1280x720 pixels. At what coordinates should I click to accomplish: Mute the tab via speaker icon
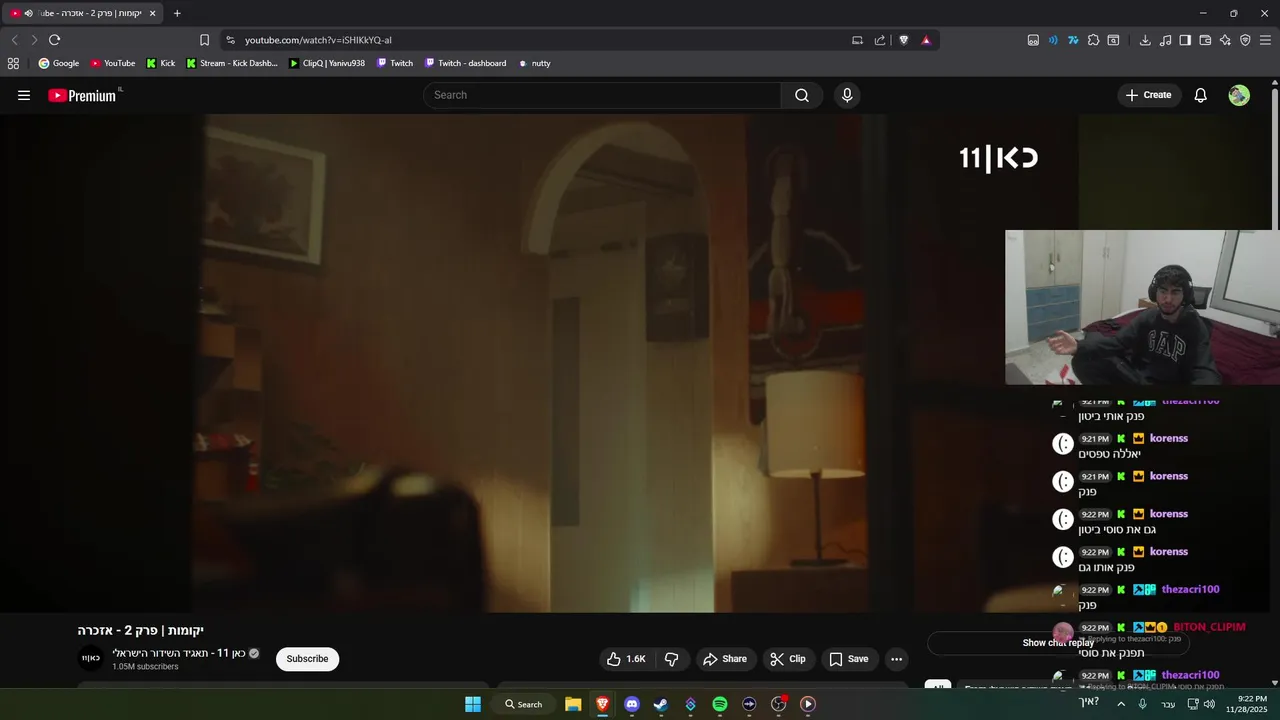[x=28, y=13]
